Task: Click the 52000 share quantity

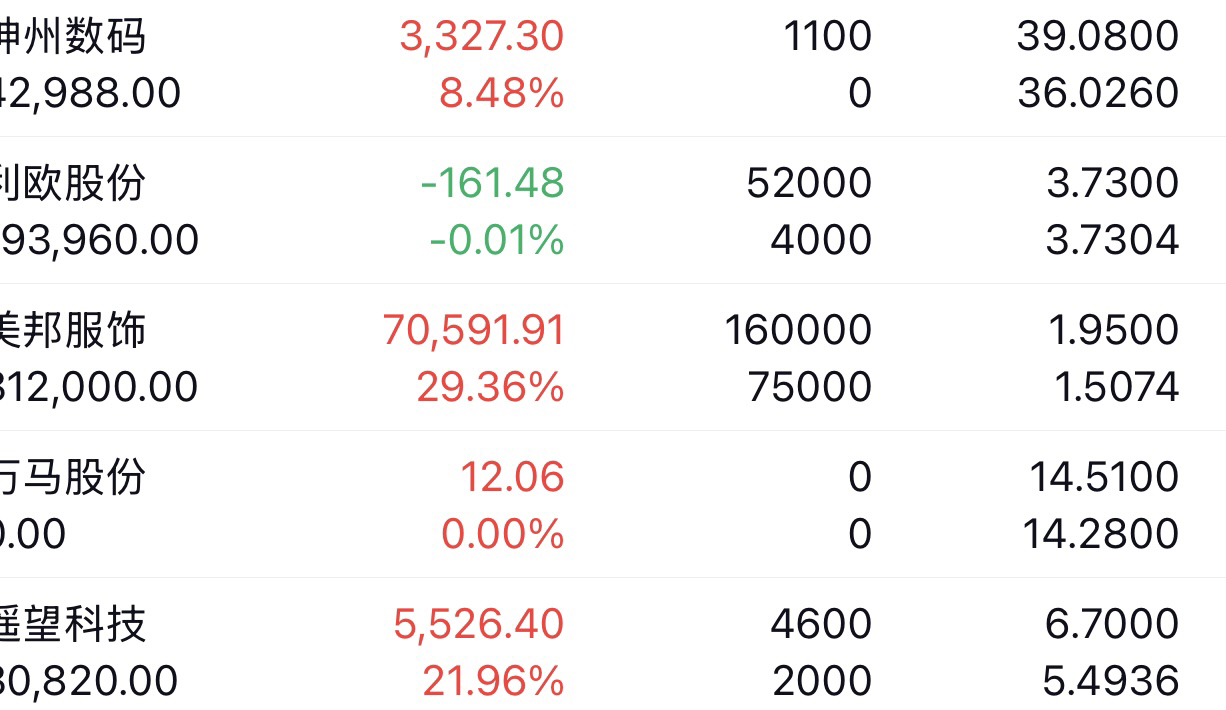Action: pos(809,183)
